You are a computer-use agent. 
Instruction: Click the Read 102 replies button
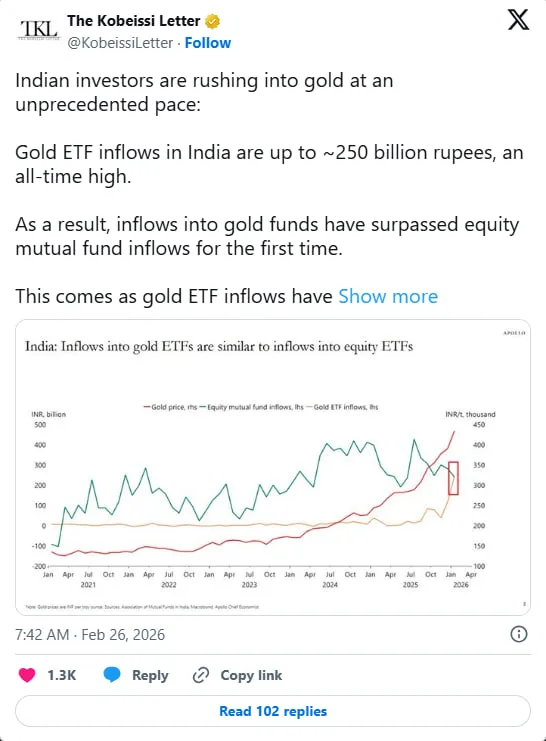click(273, 711)
